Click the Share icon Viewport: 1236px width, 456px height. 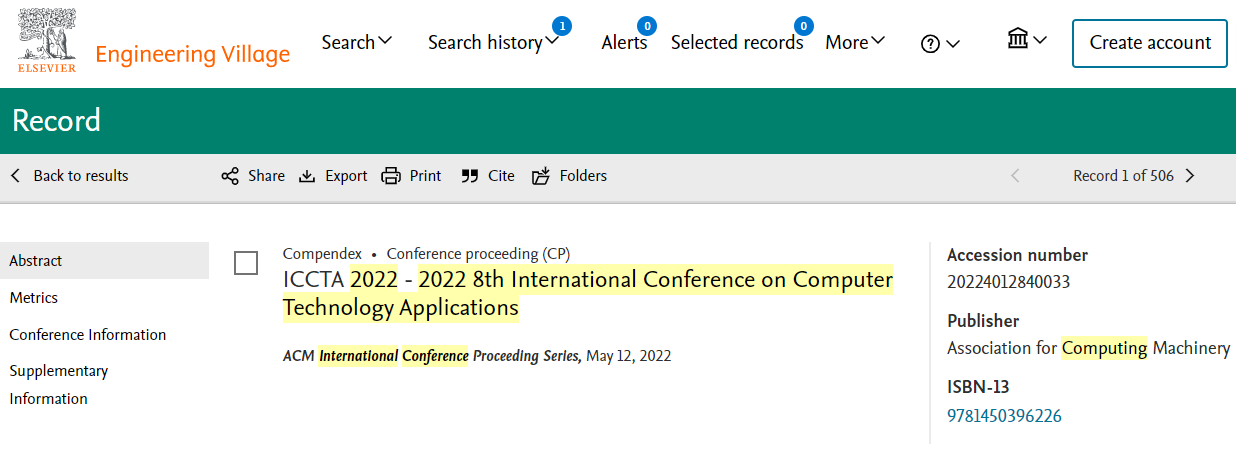pyautogui.click(x=230, y=176)
